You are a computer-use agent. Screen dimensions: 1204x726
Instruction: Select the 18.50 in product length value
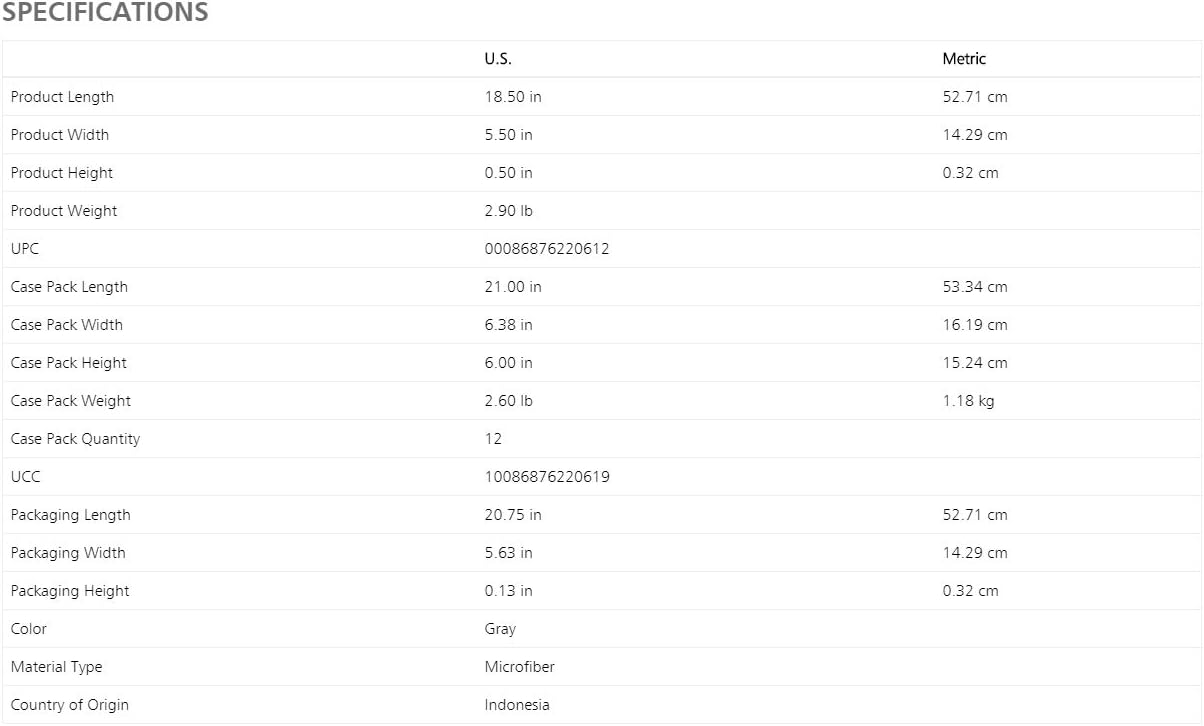513,97
